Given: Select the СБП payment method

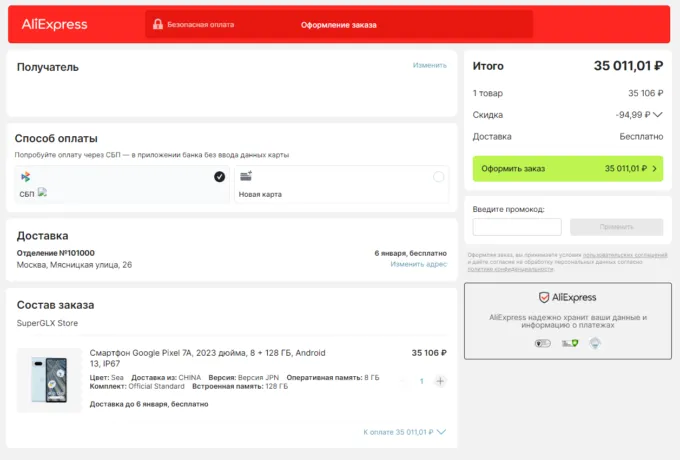Looking at the screenshot, I should click(122, 185).
